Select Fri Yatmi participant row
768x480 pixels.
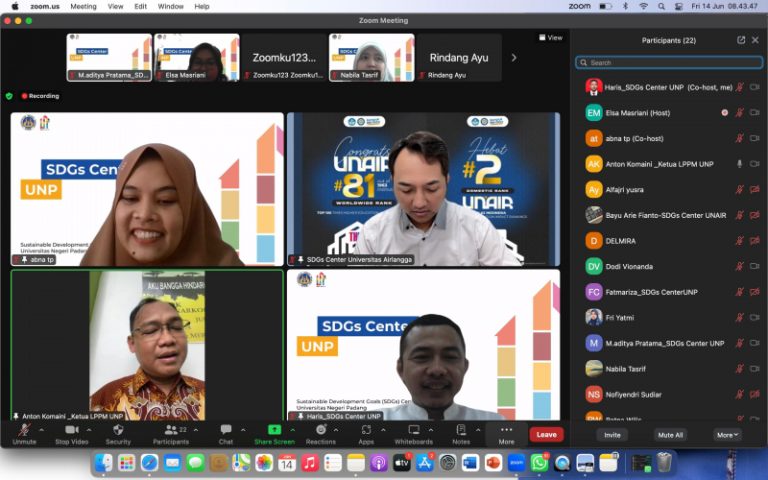pyautogui.click(x=669, y=318)
